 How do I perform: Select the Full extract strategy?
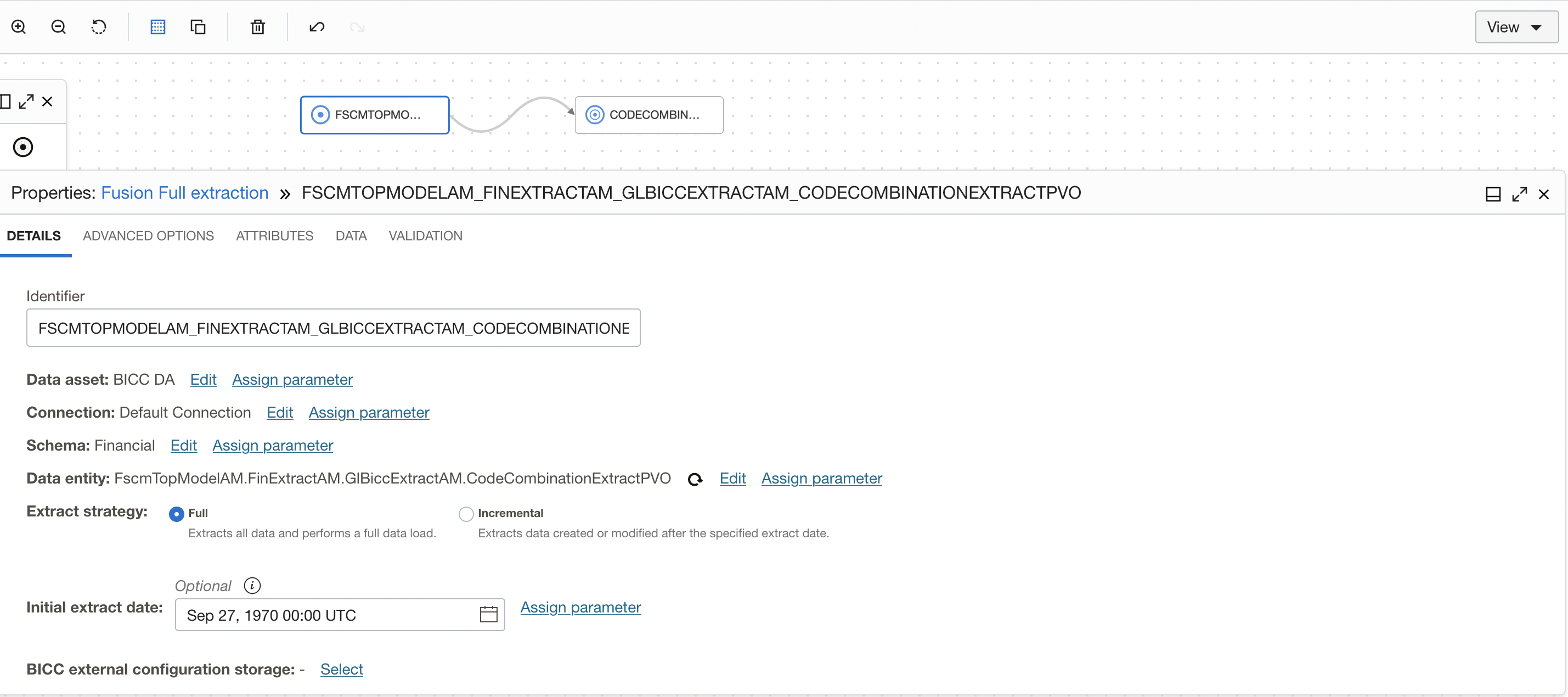click(177, 514)
